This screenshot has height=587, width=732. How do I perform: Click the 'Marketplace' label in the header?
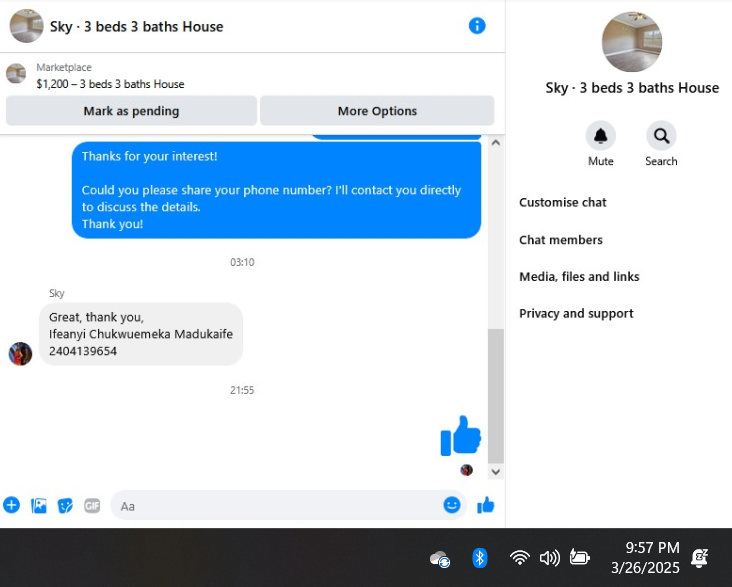coord(64,67)
